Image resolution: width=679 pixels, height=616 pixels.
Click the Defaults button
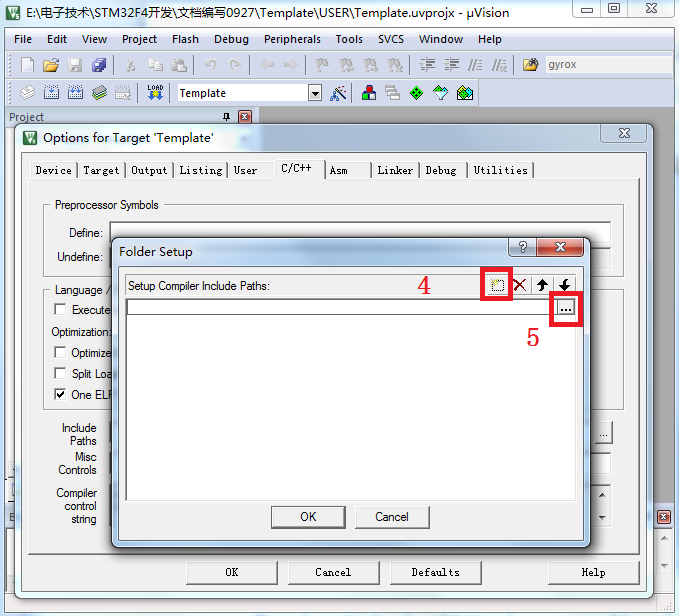pyautogui.click(x=436, y=572)
